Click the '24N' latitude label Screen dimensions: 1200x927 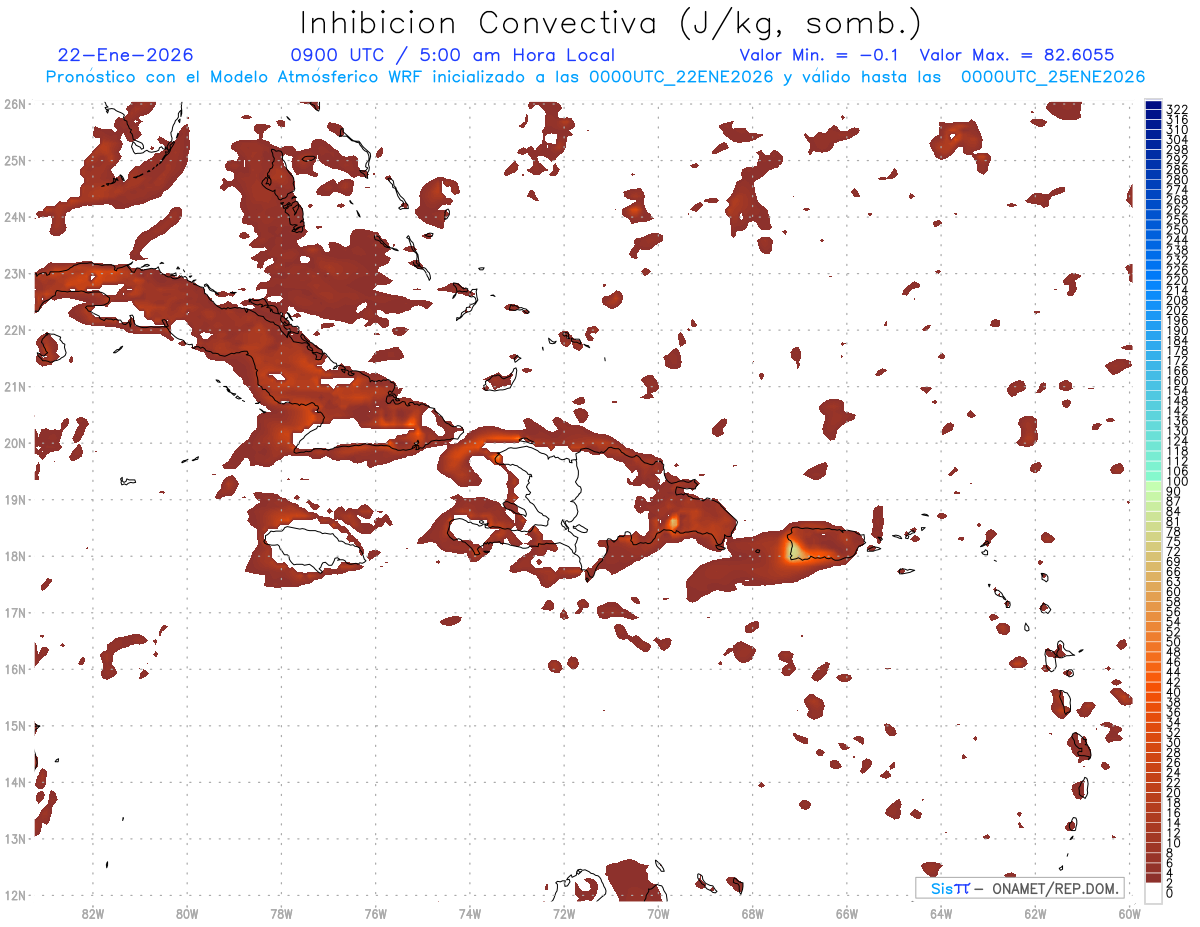click(15, 216)
